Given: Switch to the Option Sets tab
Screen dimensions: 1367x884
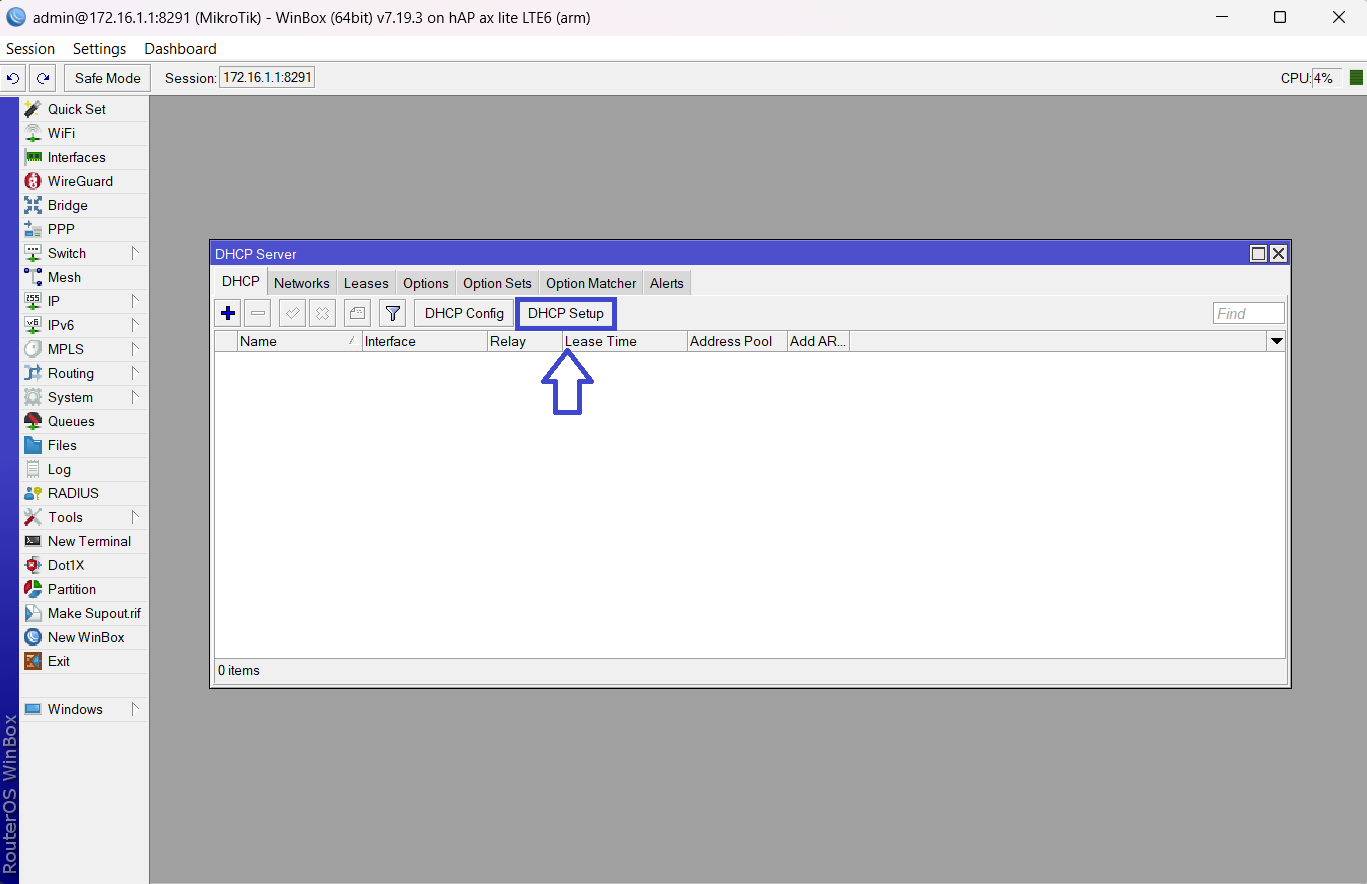Looking at the screenshot, I should coord(497,283).
